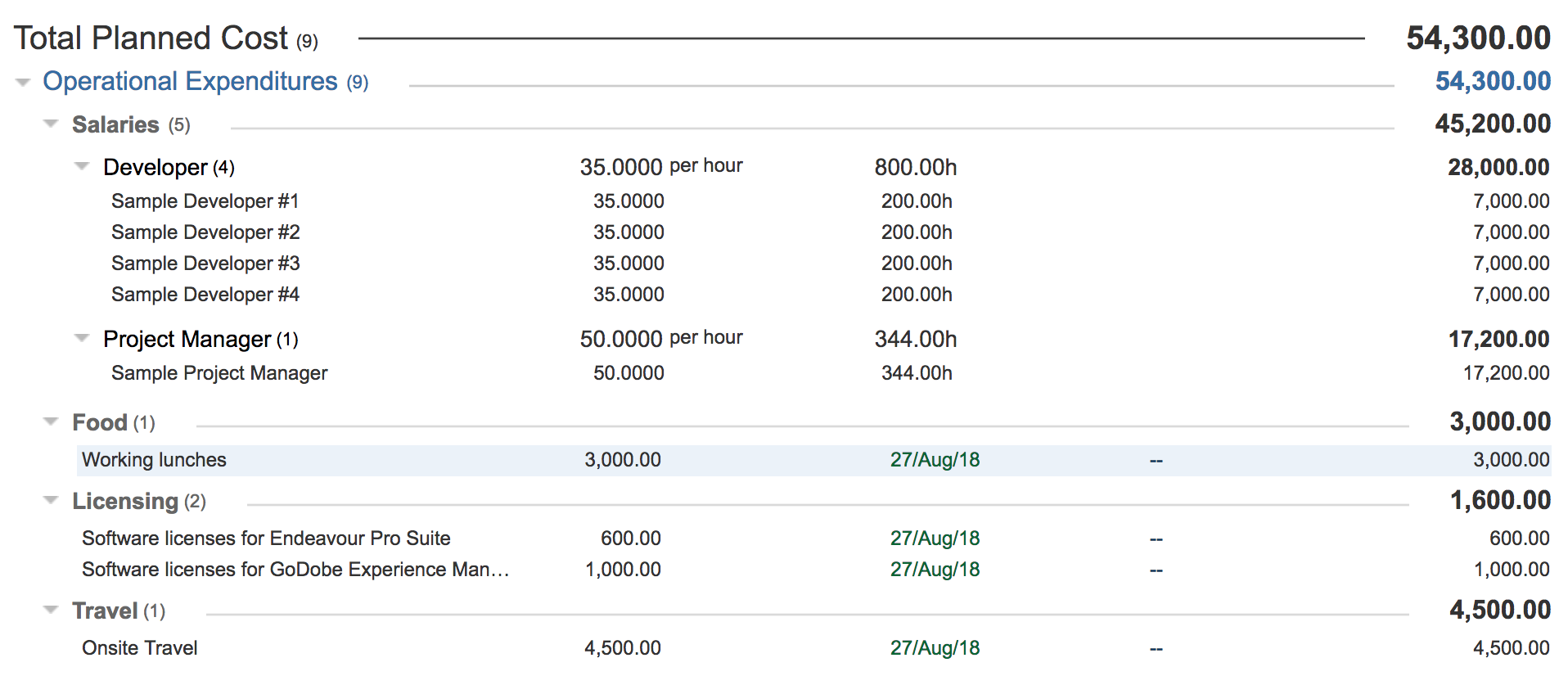
Task: Collapse the Travel category arrow
Action: [x=51, y=610]
